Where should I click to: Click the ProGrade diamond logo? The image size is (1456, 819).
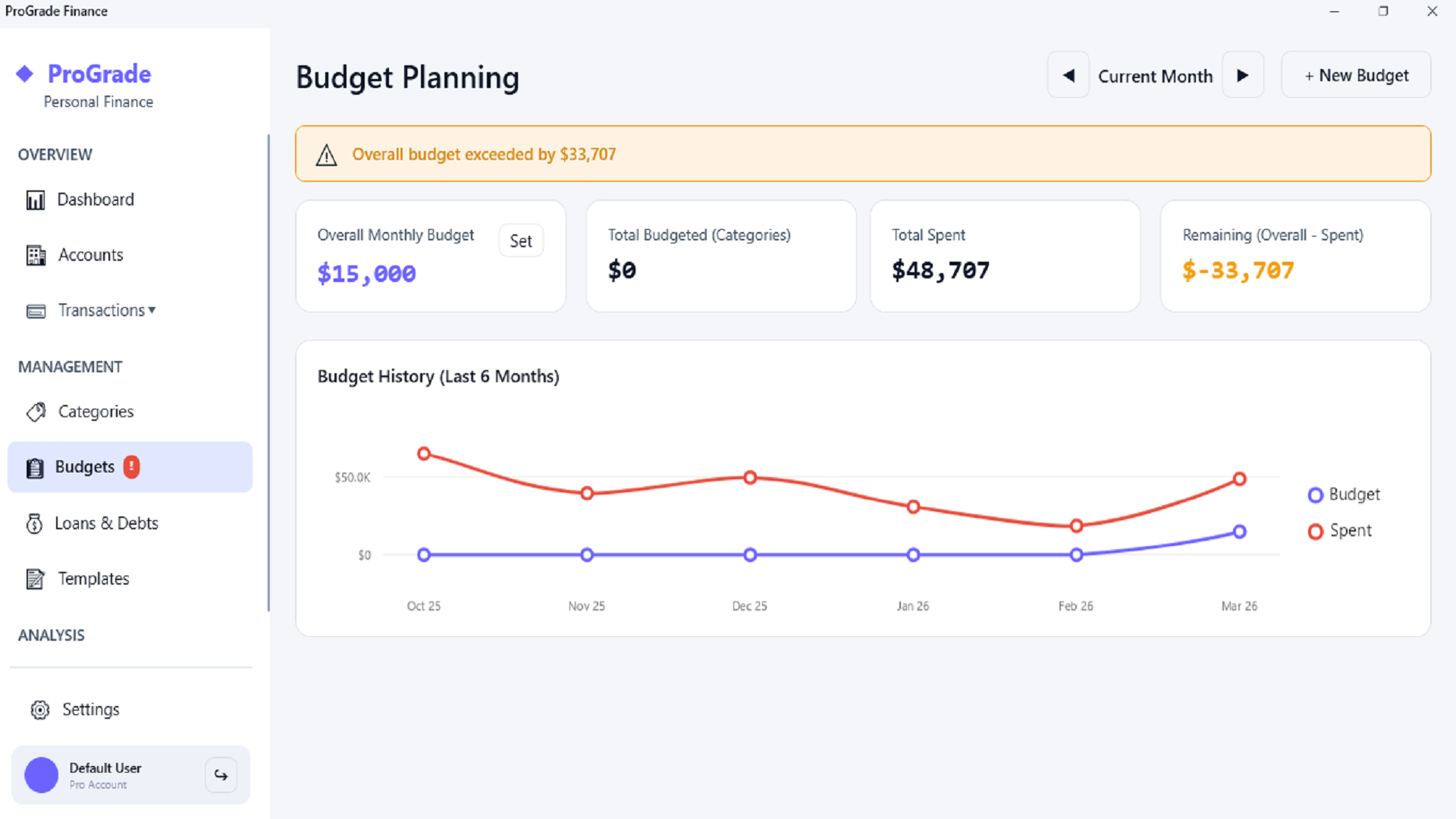tap(25, 74)
